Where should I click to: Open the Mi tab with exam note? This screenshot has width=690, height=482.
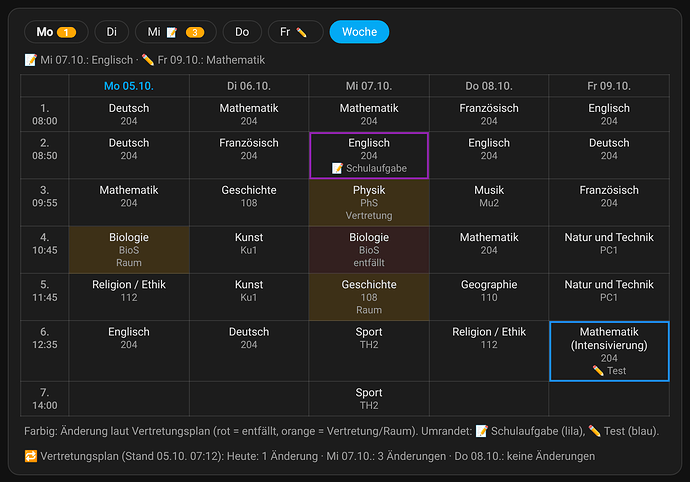(x=176, y=32)
